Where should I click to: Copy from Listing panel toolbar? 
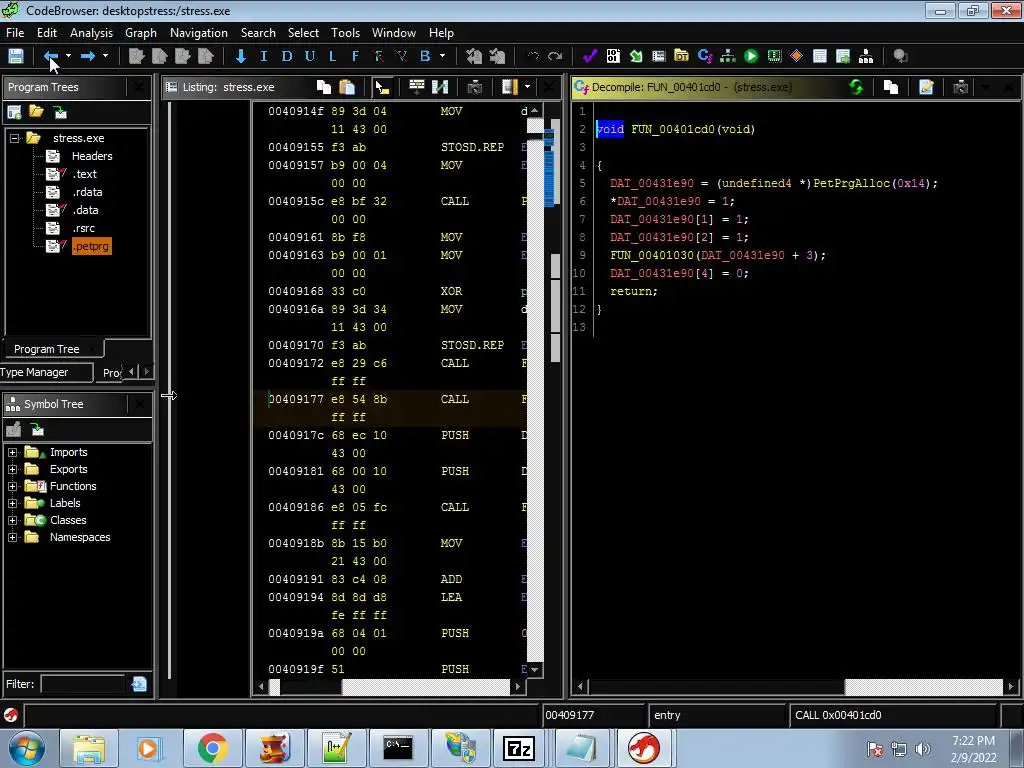pos(324,87)
